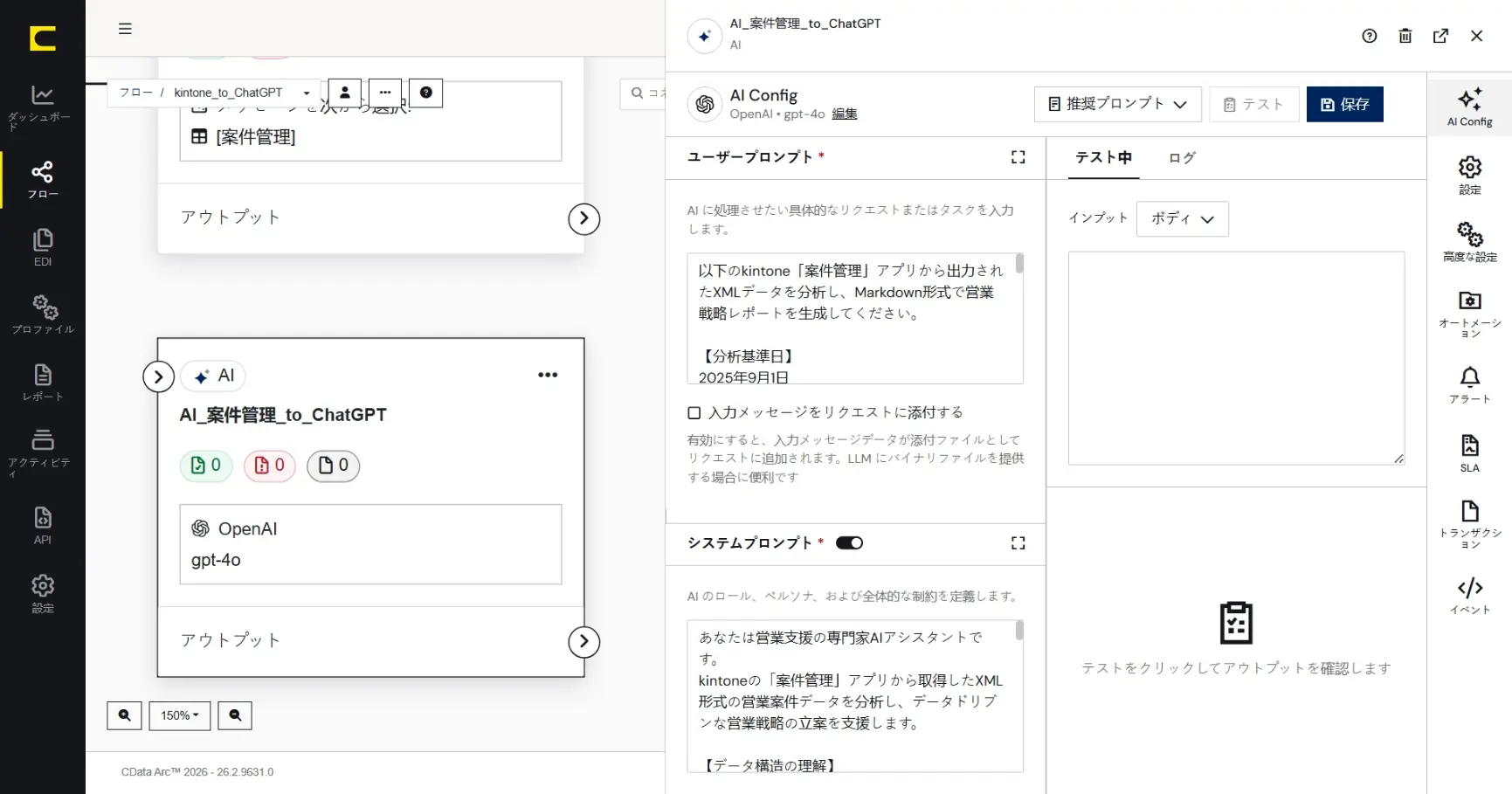Open the kintone_to_ChatGPT flow dropdown

[x=241, y=93]
